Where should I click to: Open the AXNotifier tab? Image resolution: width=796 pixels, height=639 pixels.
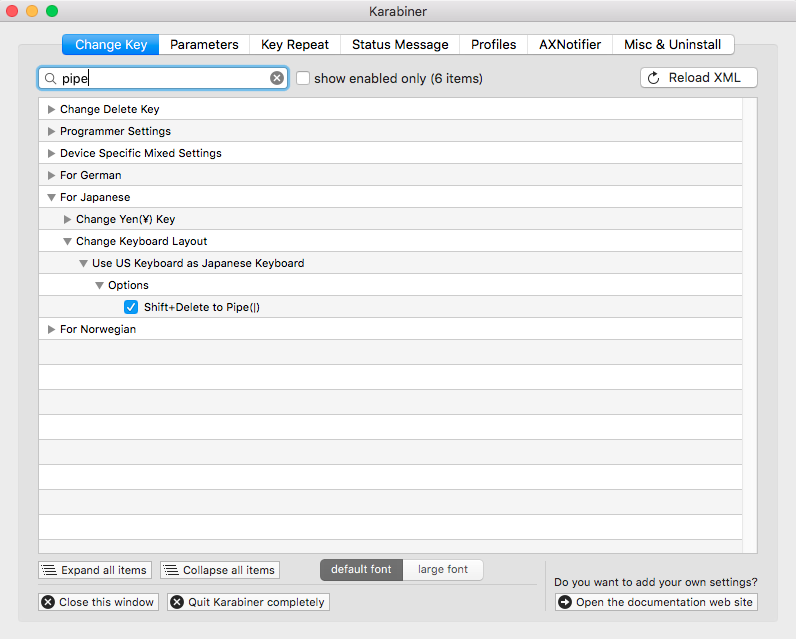pyautogui.click(x=570, y=45)
